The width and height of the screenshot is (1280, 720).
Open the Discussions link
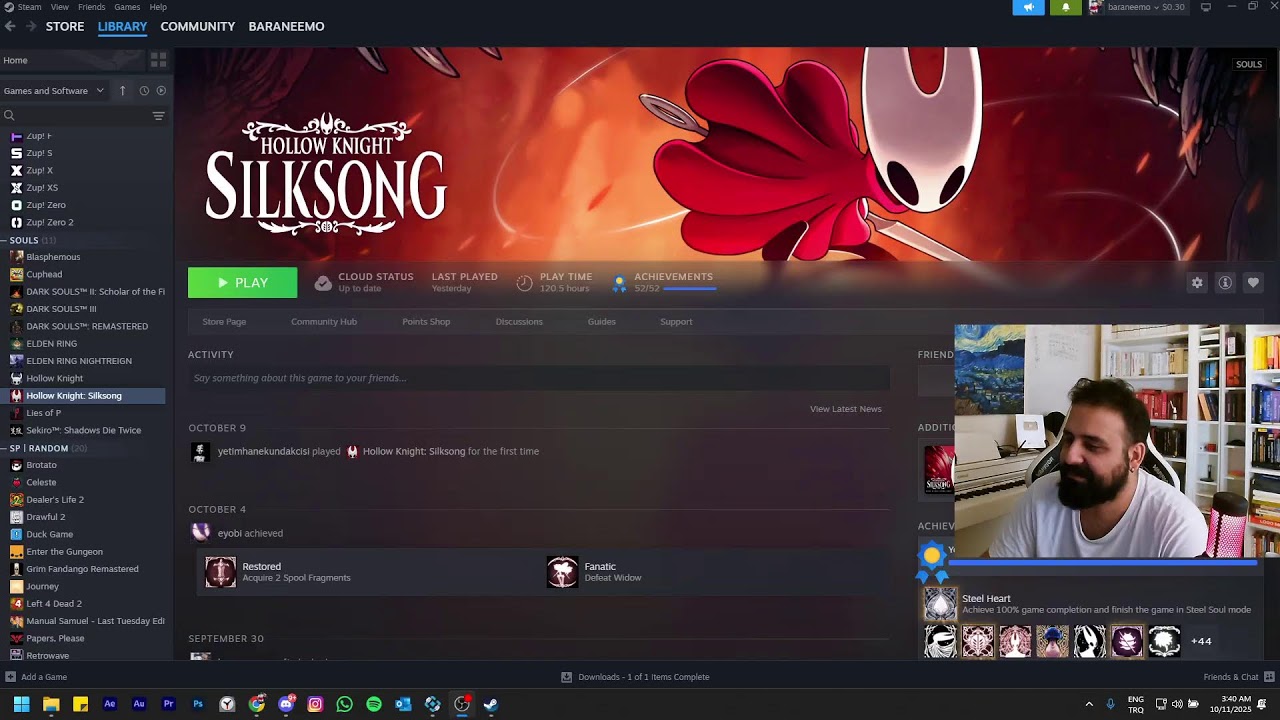pyautogui.click(x=519, y=322)
